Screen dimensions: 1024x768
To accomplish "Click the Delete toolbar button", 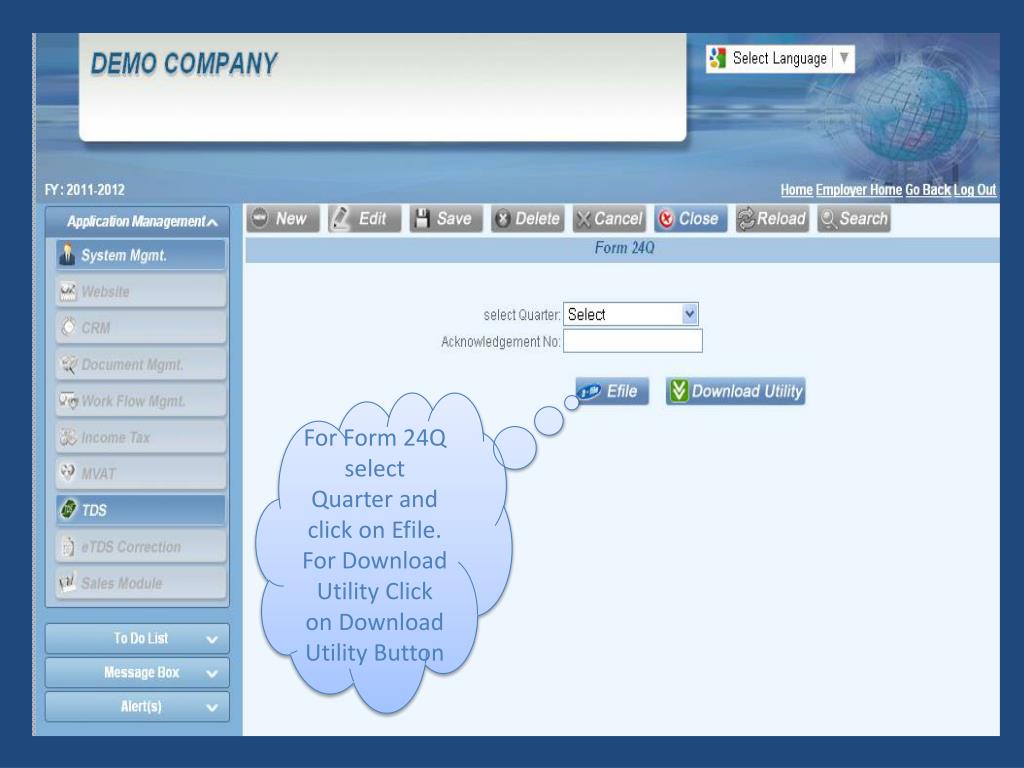I will [527, 219].
